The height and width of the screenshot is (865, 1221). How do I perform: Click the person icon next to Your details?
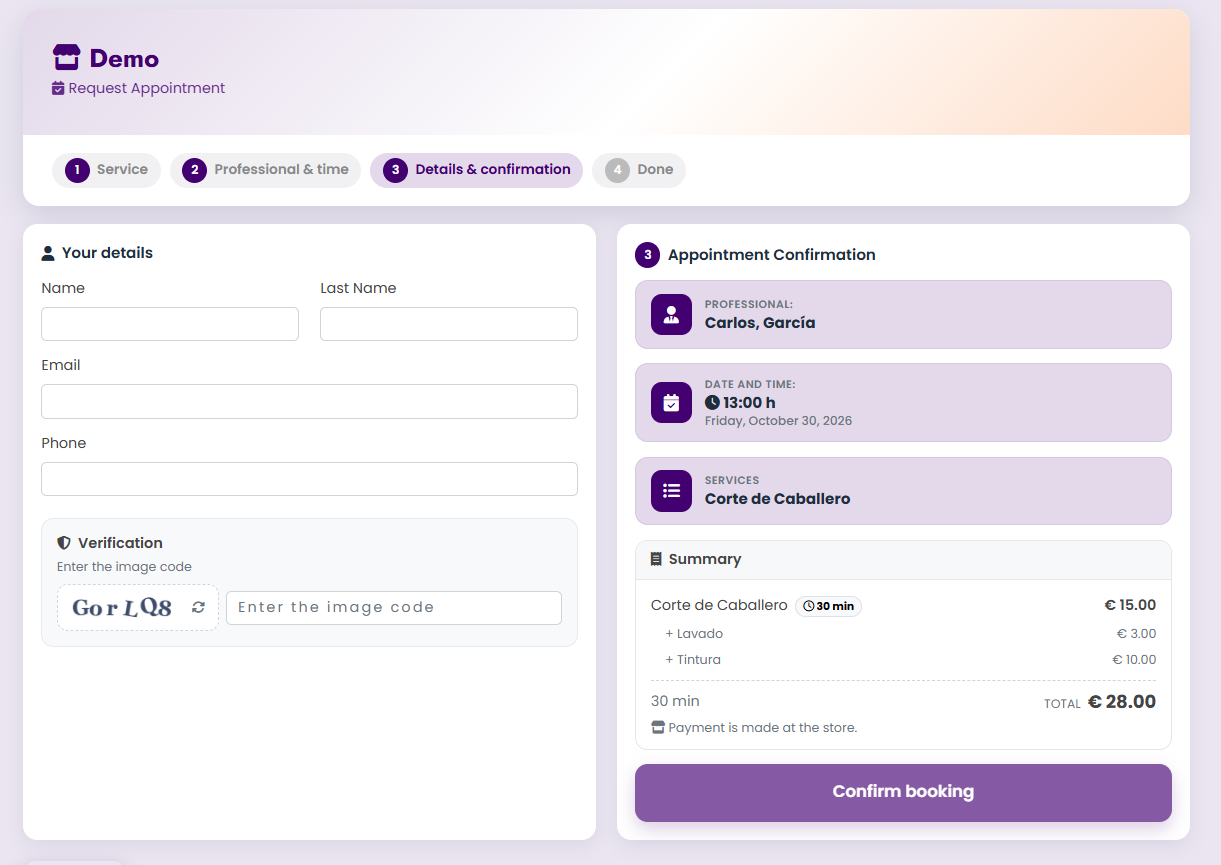click(x=48, y=253)
